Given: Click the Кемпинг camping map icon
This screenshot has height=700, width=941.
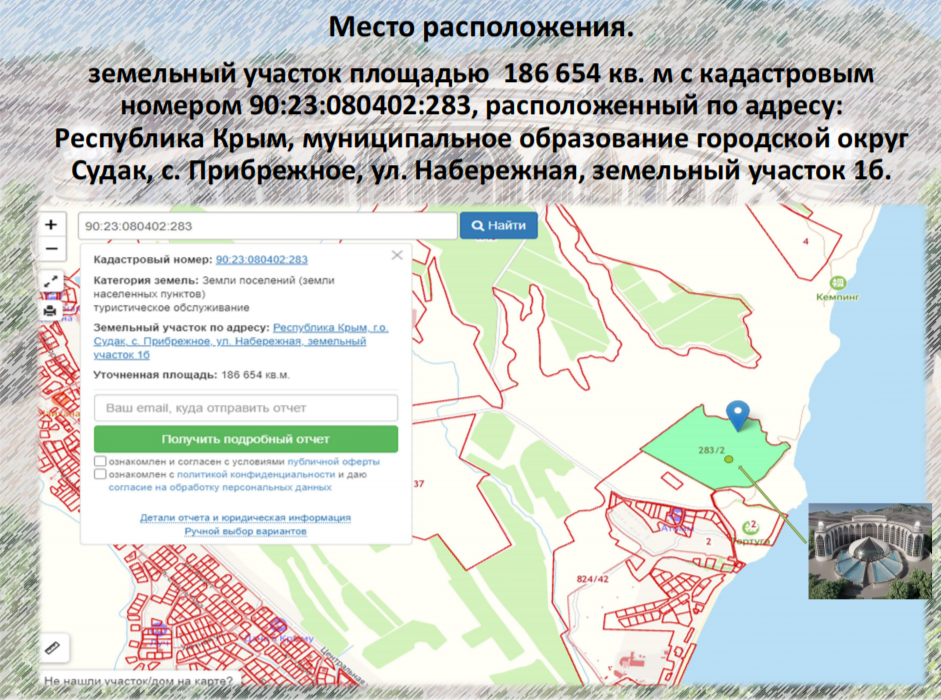Looking at the screenshot, I should (x=838, y=283).
